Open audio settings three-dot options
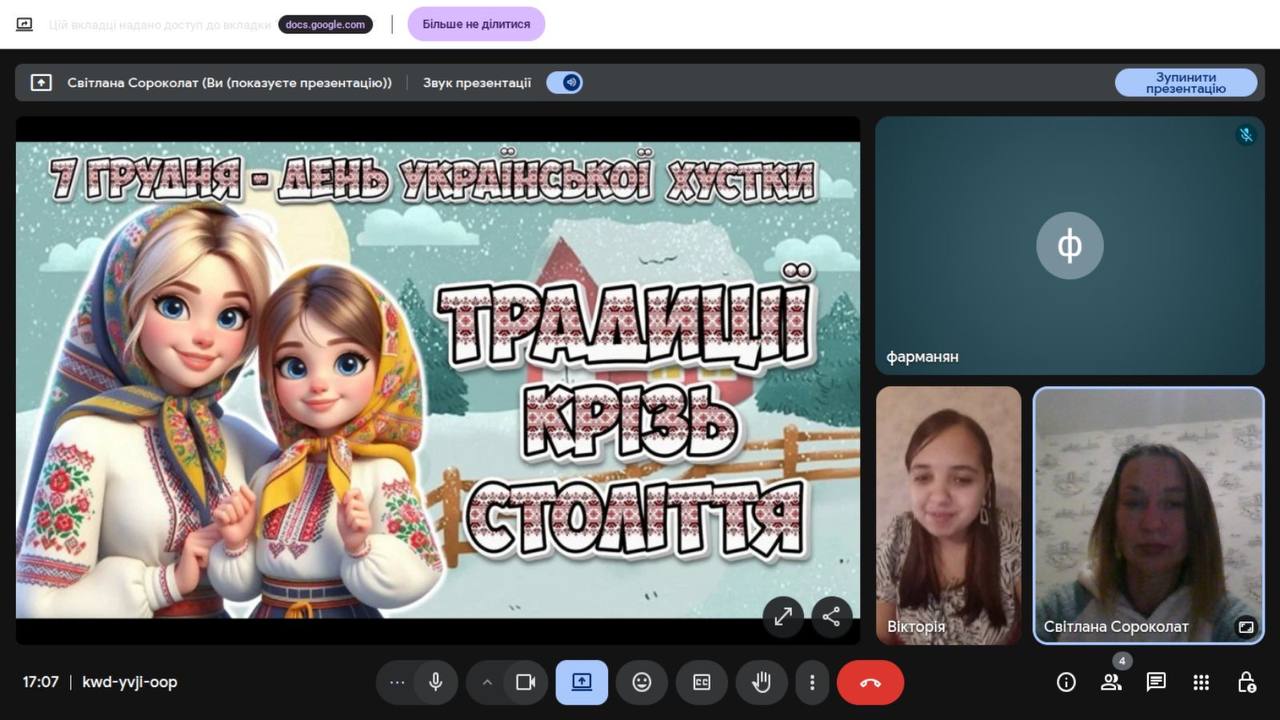 coord(397,682)
